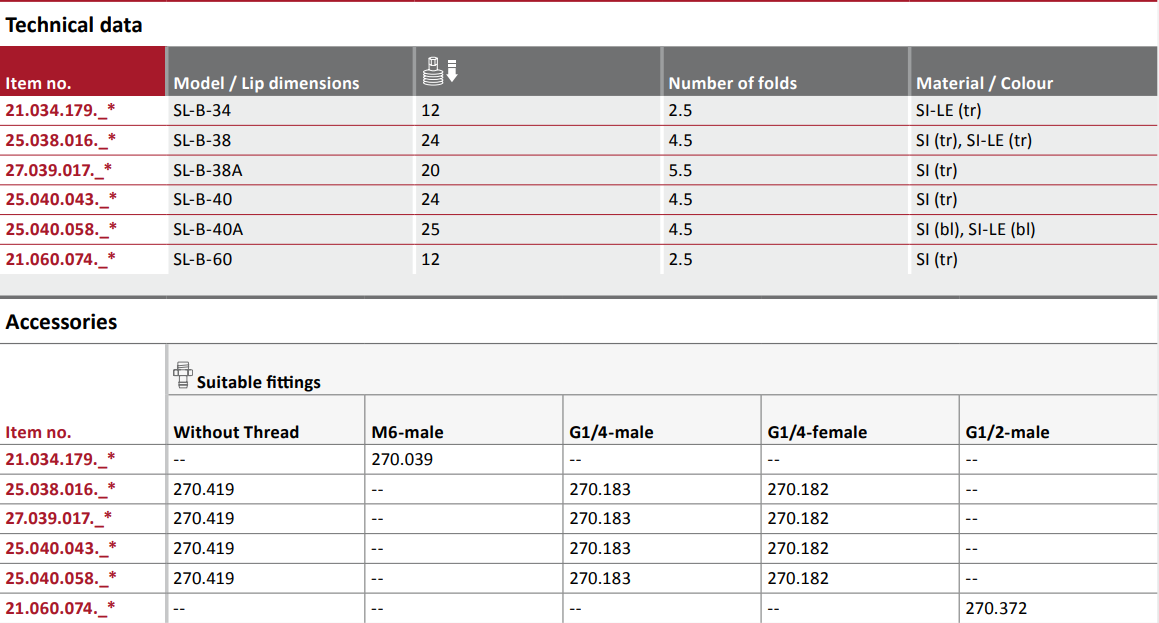Click folds value 4.5 in the SL-B-38 row
This screenshot has width=1159, height=623.
(x=680, y=140)
